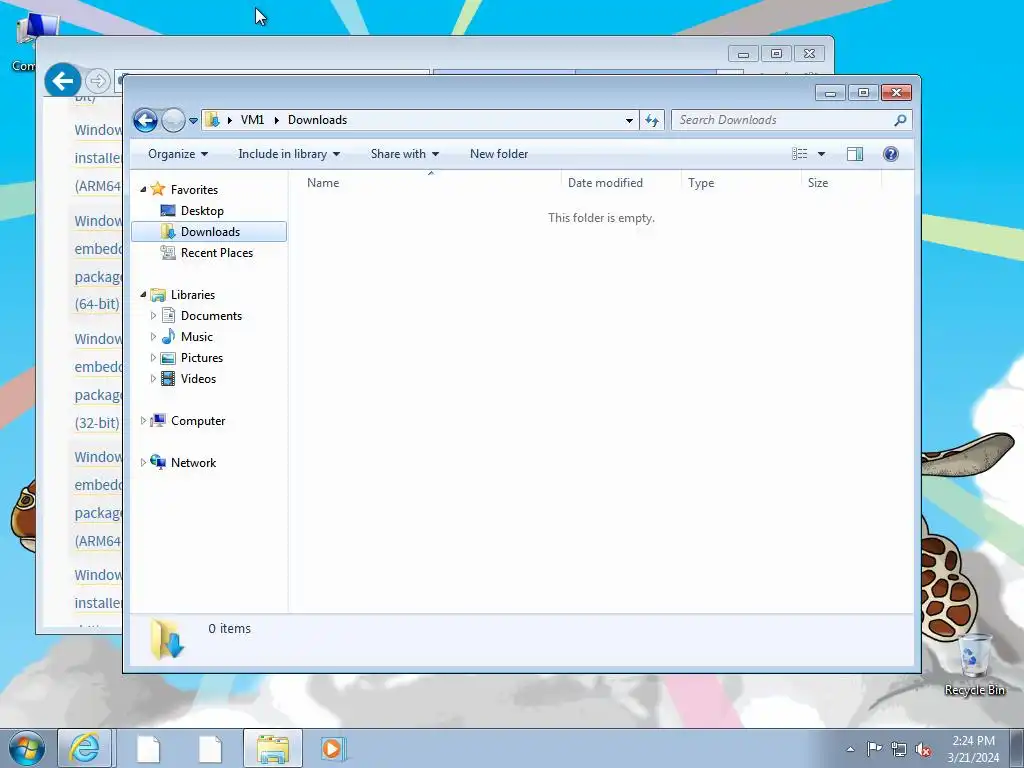Viewport: 1024px width, 768px height.
Task: Show hidden tray icons
Action: click(x=850, y=749)
